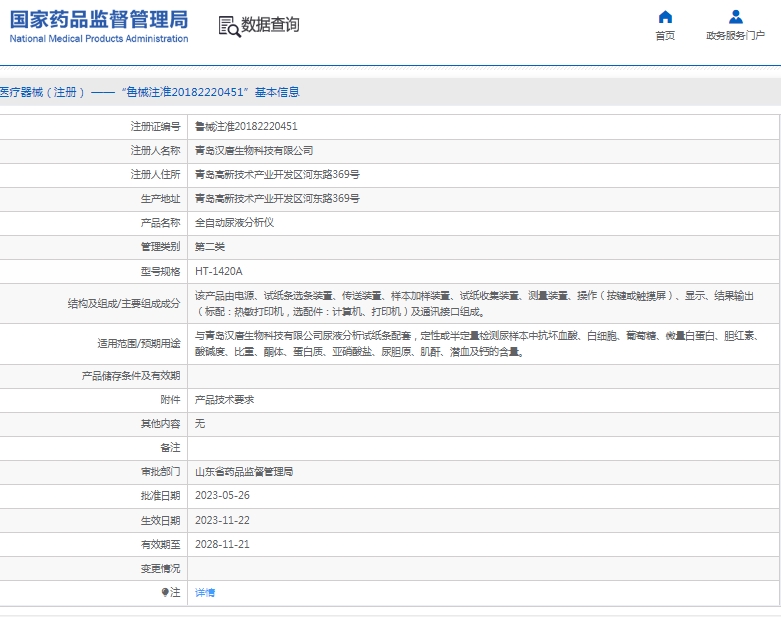Click effective date 2023-11-22
Viewport: 781px width, 617px height.
coord(222,520)
